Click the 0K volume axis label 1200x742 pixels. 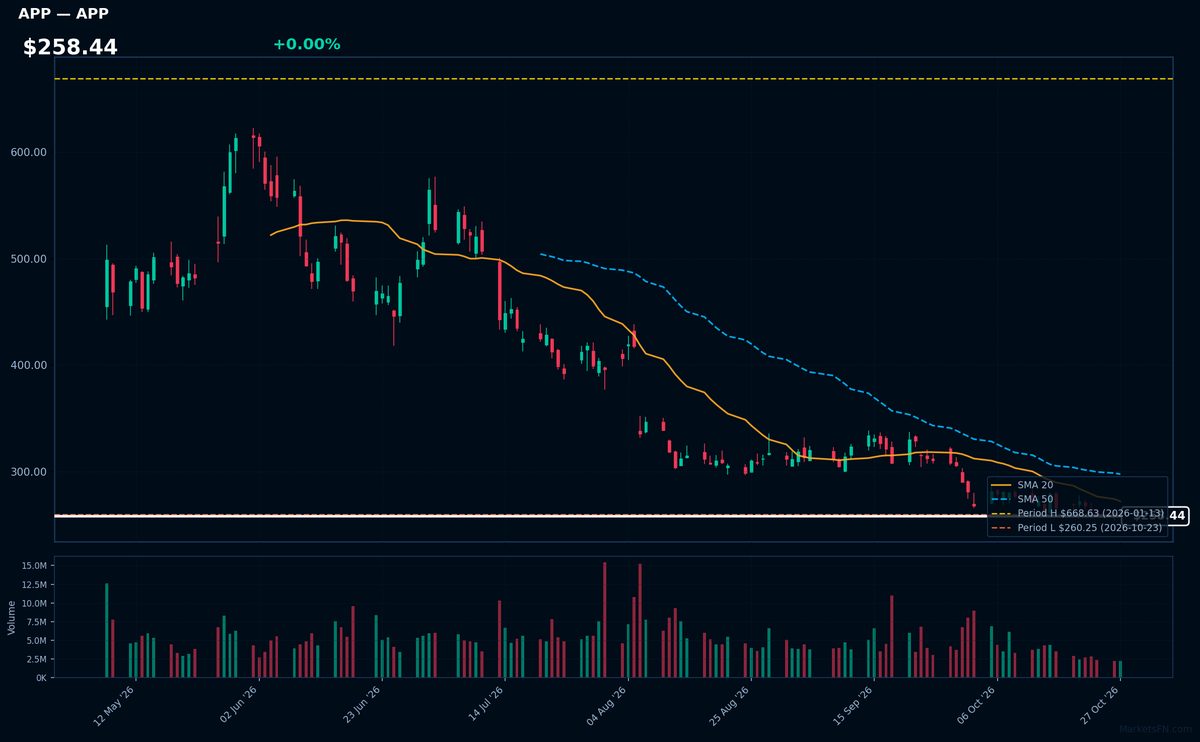[41, 678]
